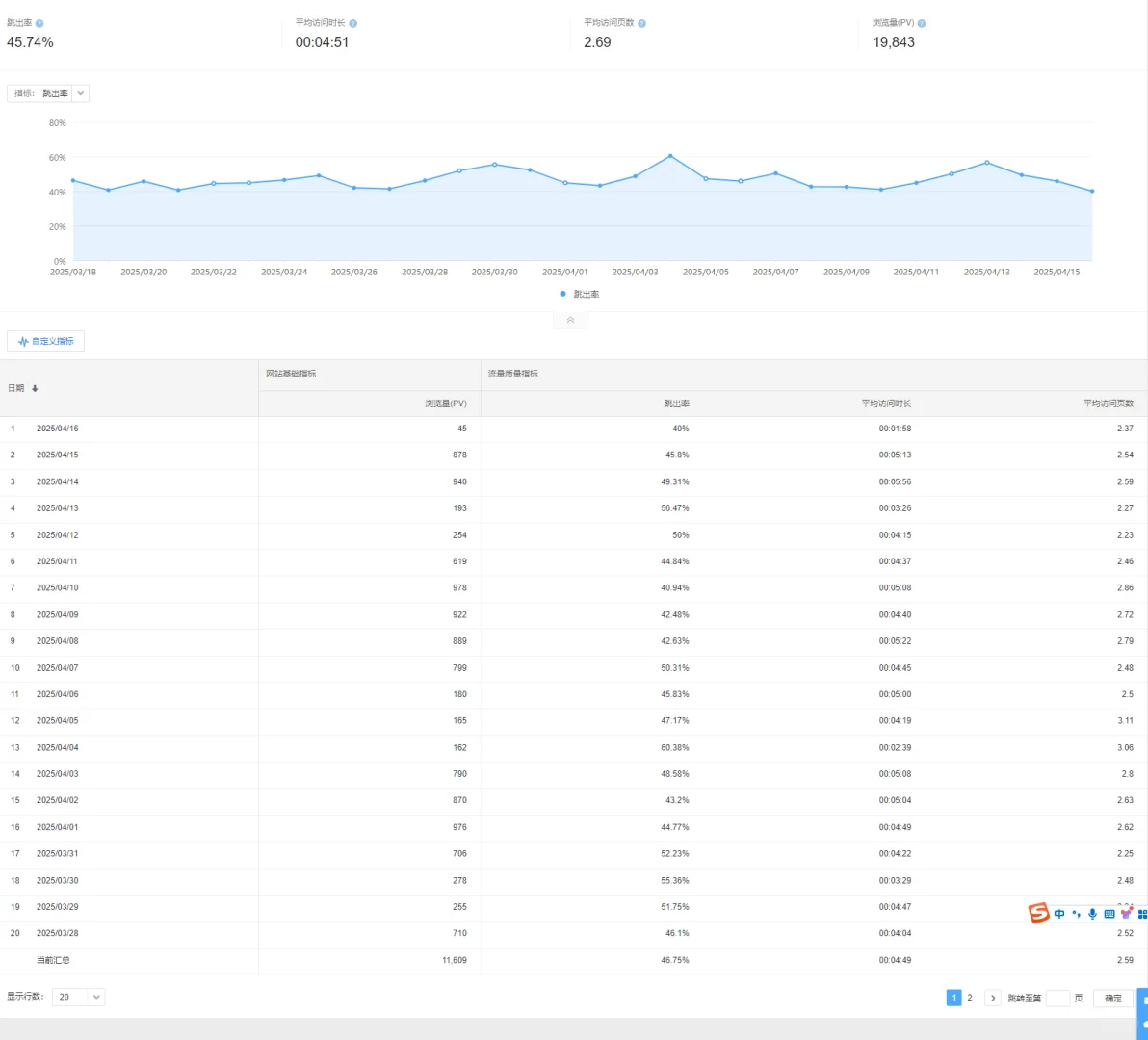Screen dimensions: 1148x1040
Task: Click bounce rate value 56.47%
Action: pyautogui.click(x=674, y=507)
